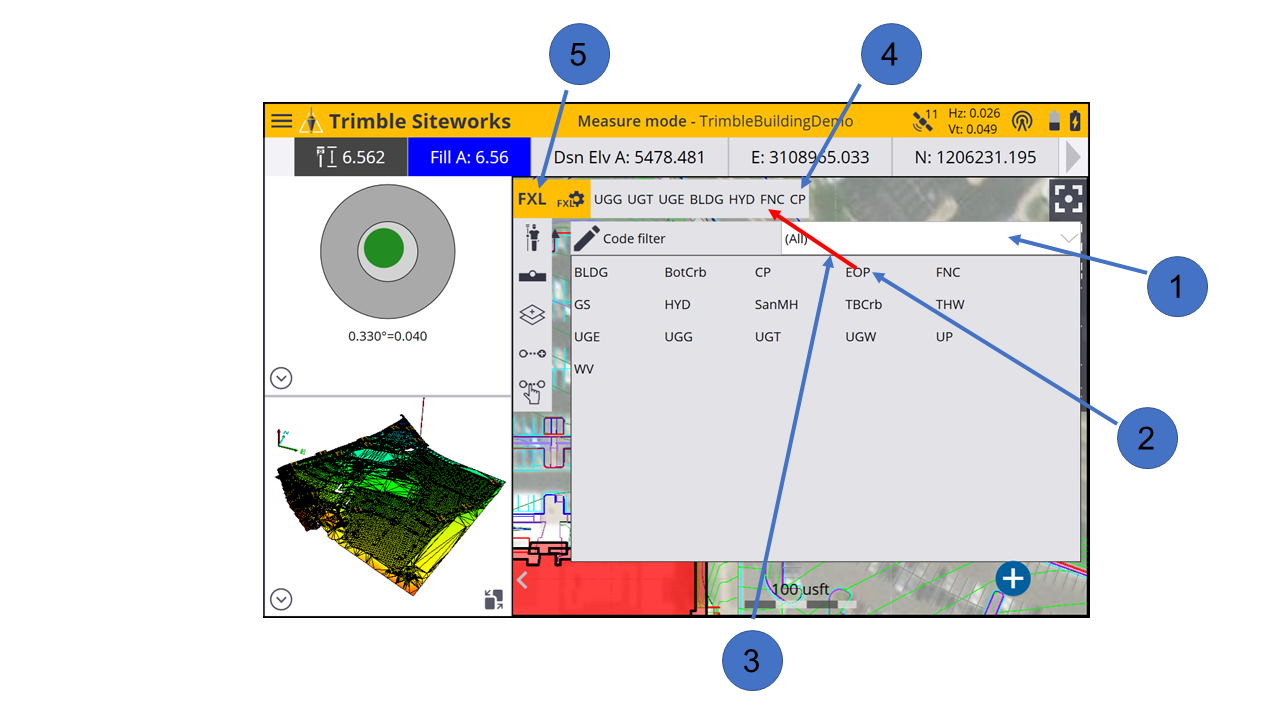The width and height of the screenshot is (1280, 720).
Task: Tap the 100 usft scale bar
Action: (800, 595)
